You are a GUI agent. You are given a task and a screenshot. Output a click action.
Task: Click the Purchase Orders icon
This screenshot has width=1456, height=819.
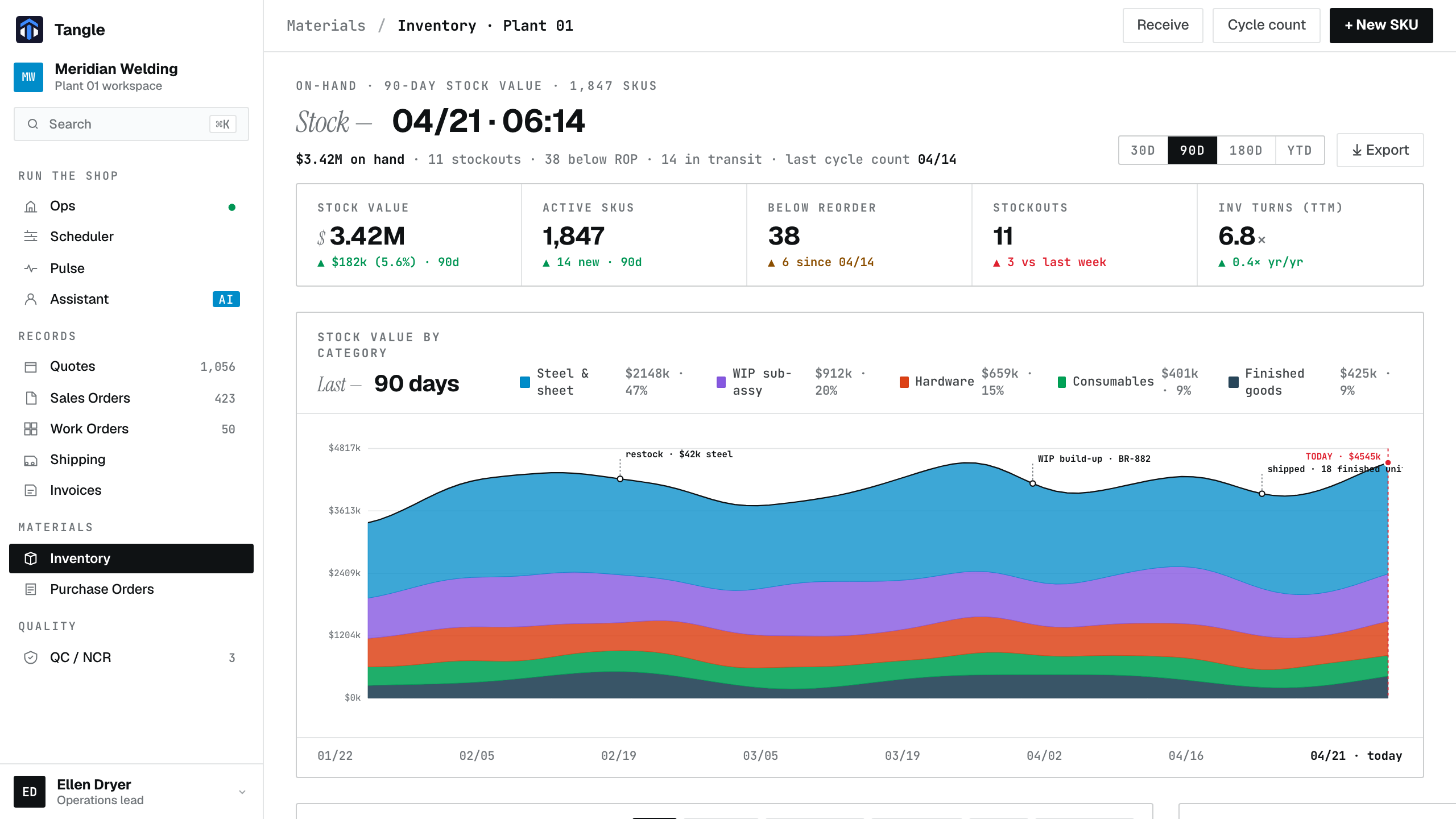pos(31,589)
